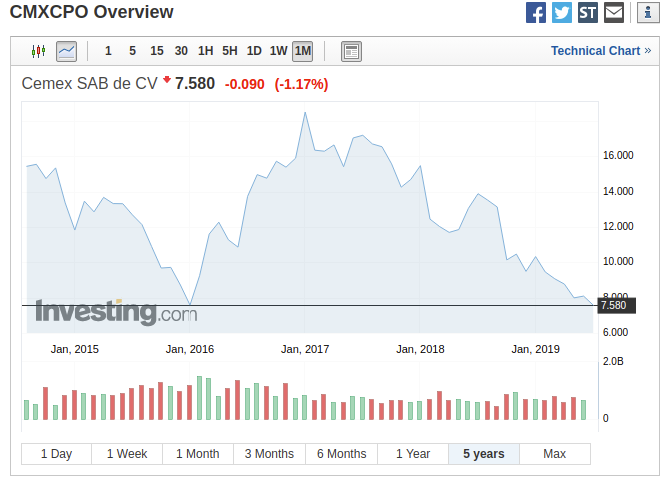Viewport: 667px width, 485px height.
Task: Click the 10.000 price axis label
Action: click(x=618, y=261)
